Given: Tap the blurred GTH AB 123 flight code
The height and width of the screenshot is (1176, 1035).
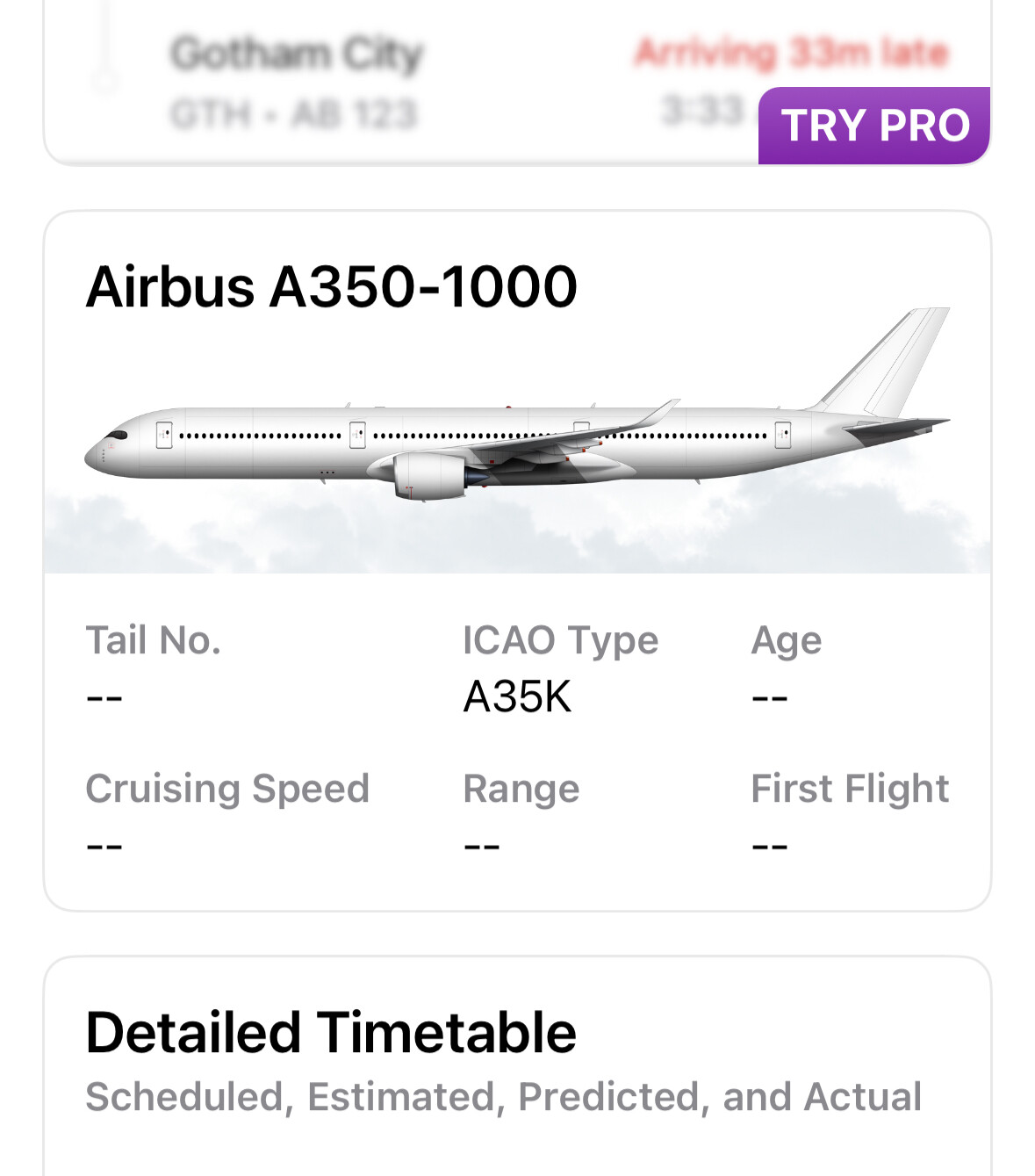Looking at the screenshot, I should point(293,114).
